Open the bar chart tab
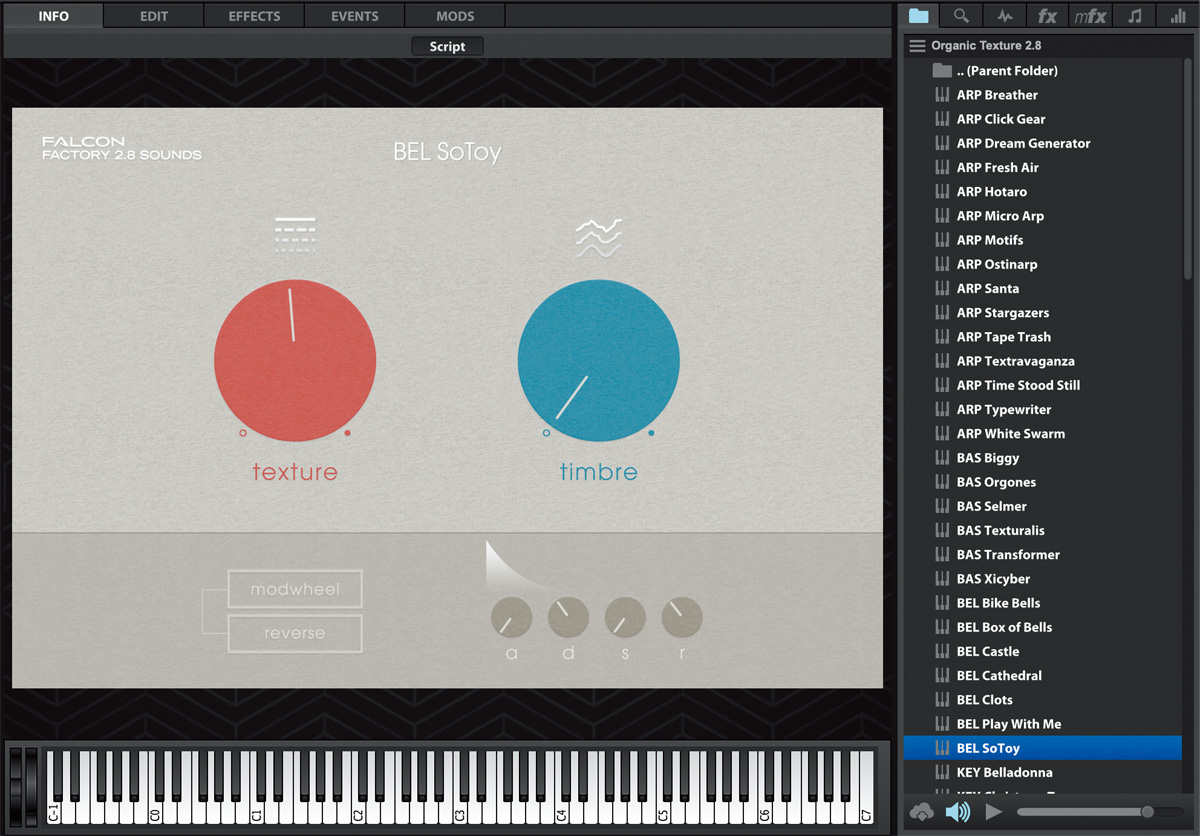Viewport: 1200px width, 836px height. (x=1177, y=15)
